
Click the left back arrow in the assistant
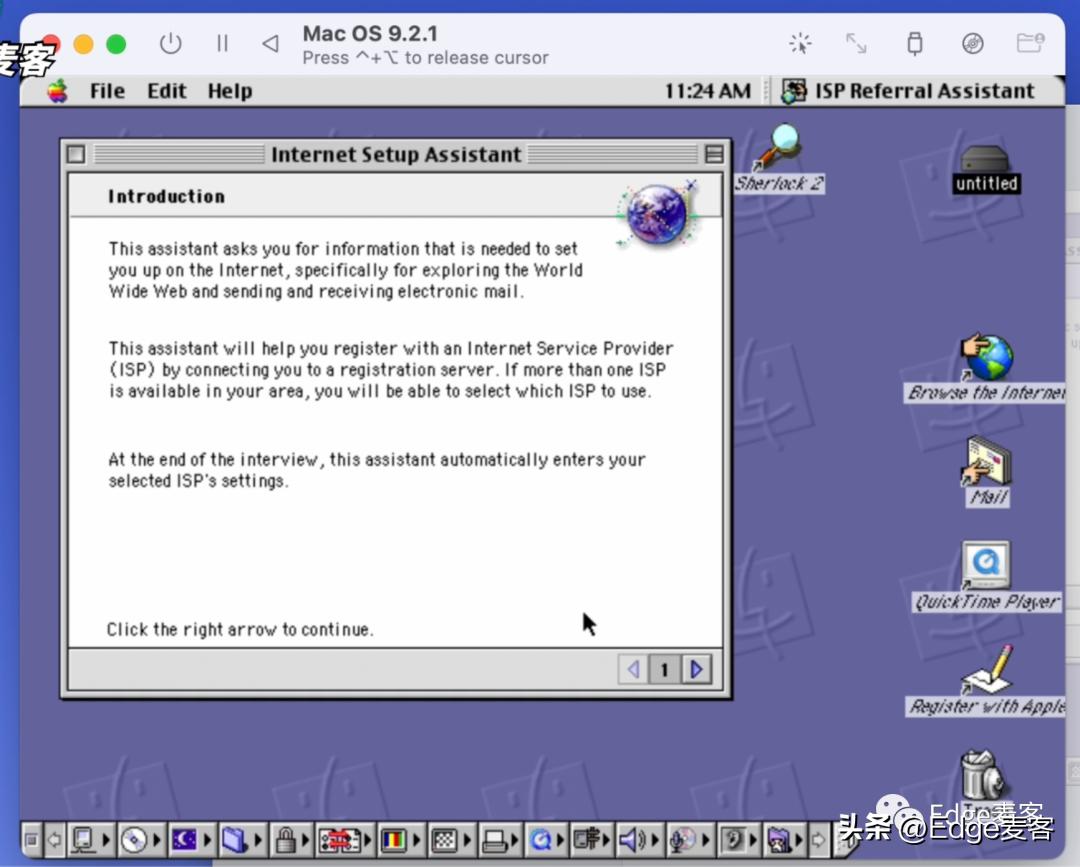tap(633, 670)
